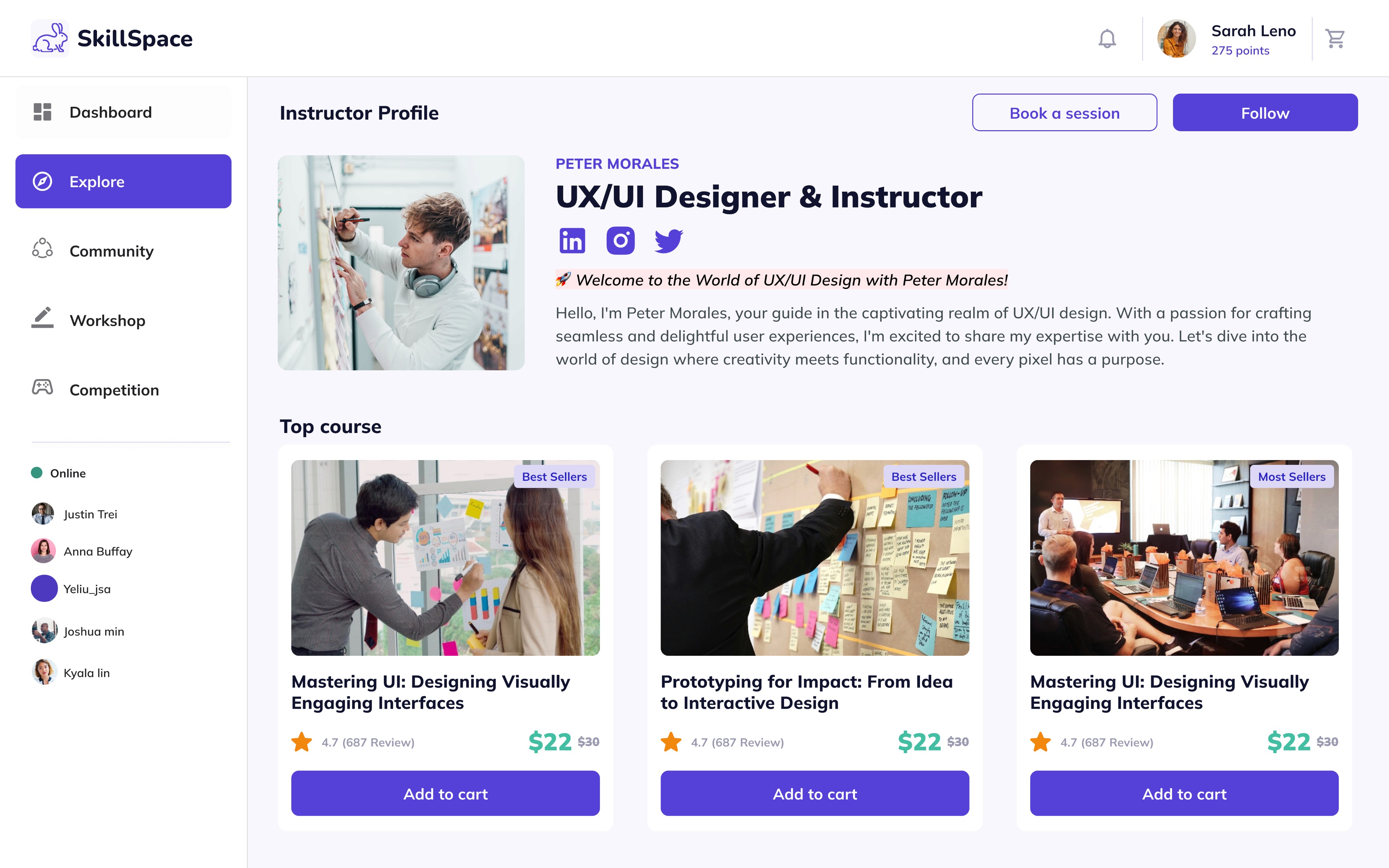This screenshot has width=1389, height=868.
Task: Go to the Explore menu item
Action: [123, 181]
